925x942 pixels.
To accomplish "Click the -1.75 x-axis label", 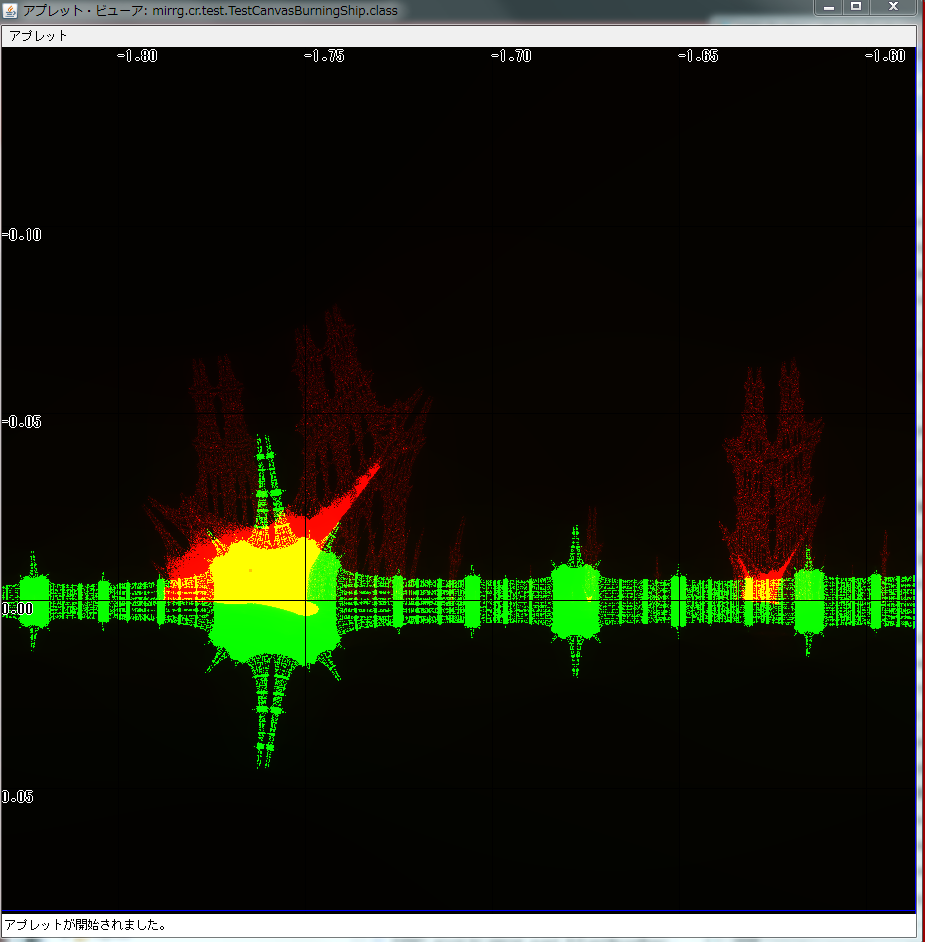I will (324, 56).
